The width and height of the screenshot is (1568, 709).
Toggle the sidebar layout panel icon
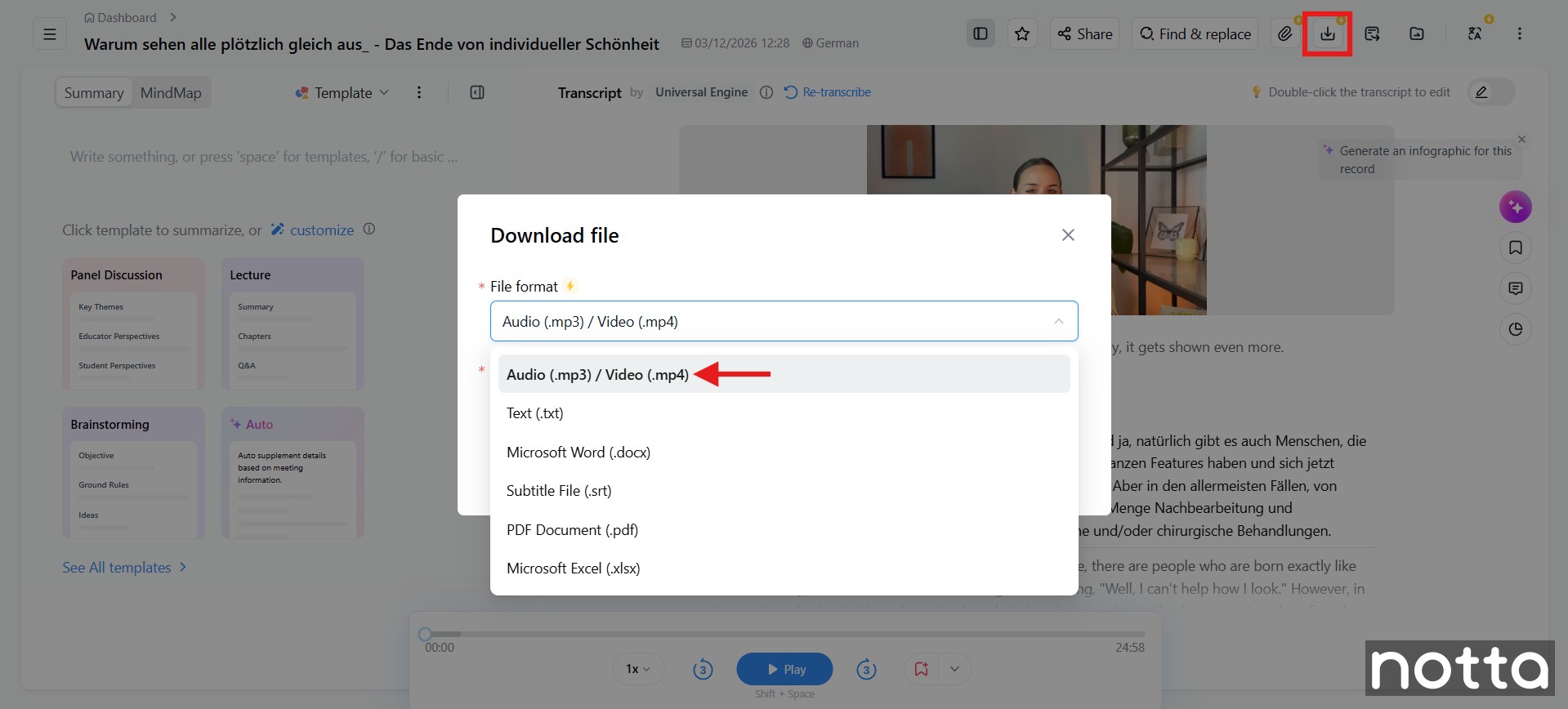pos(981,33)
